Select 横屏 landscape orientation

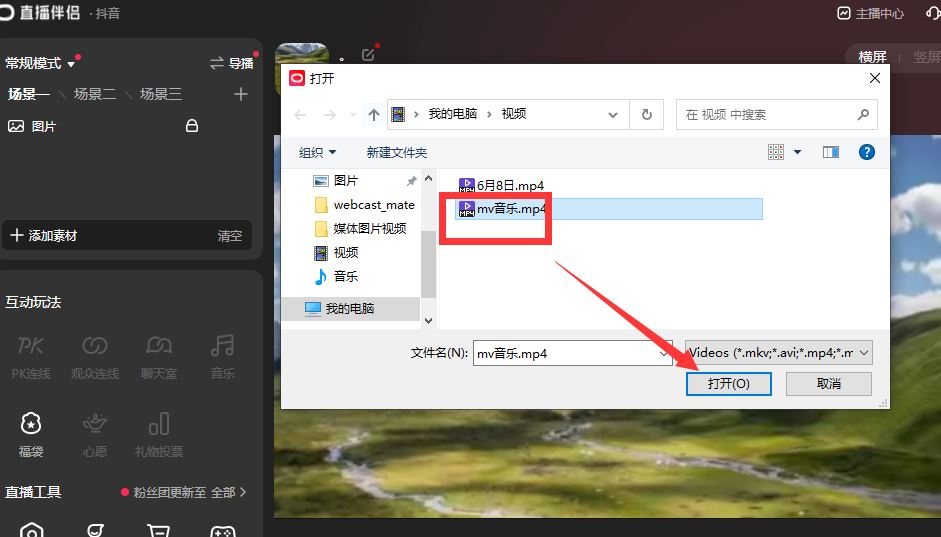point(872,57)
